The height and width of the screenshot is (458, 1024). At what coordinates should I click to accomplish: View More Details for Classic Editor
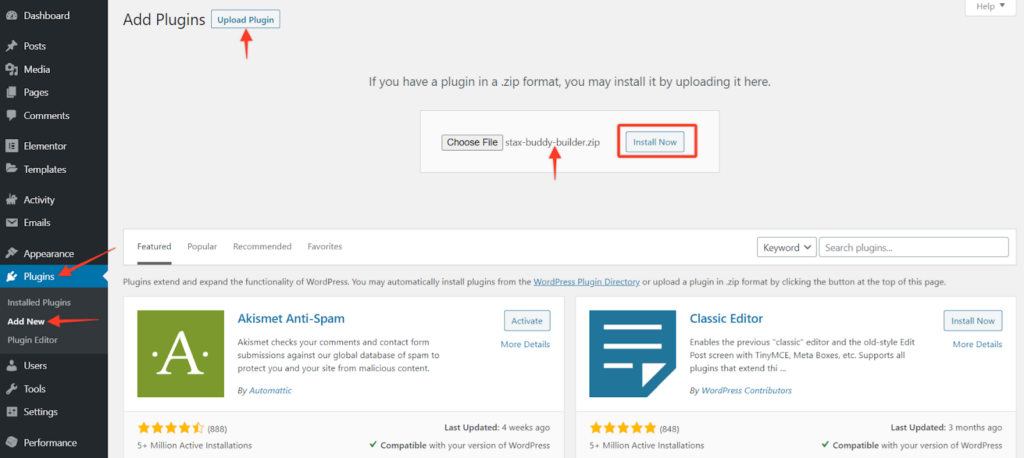(x=977, y=344)
